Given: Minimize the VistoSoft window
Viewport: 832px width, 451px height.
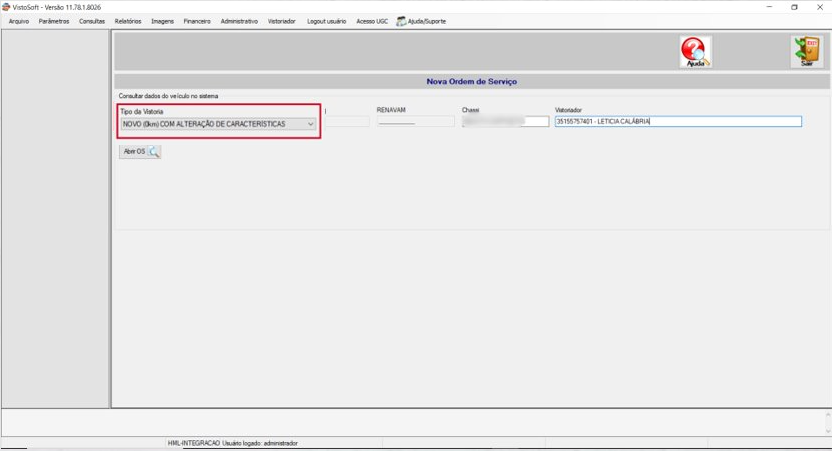Looking at the screenshot, I should point(769,7).
